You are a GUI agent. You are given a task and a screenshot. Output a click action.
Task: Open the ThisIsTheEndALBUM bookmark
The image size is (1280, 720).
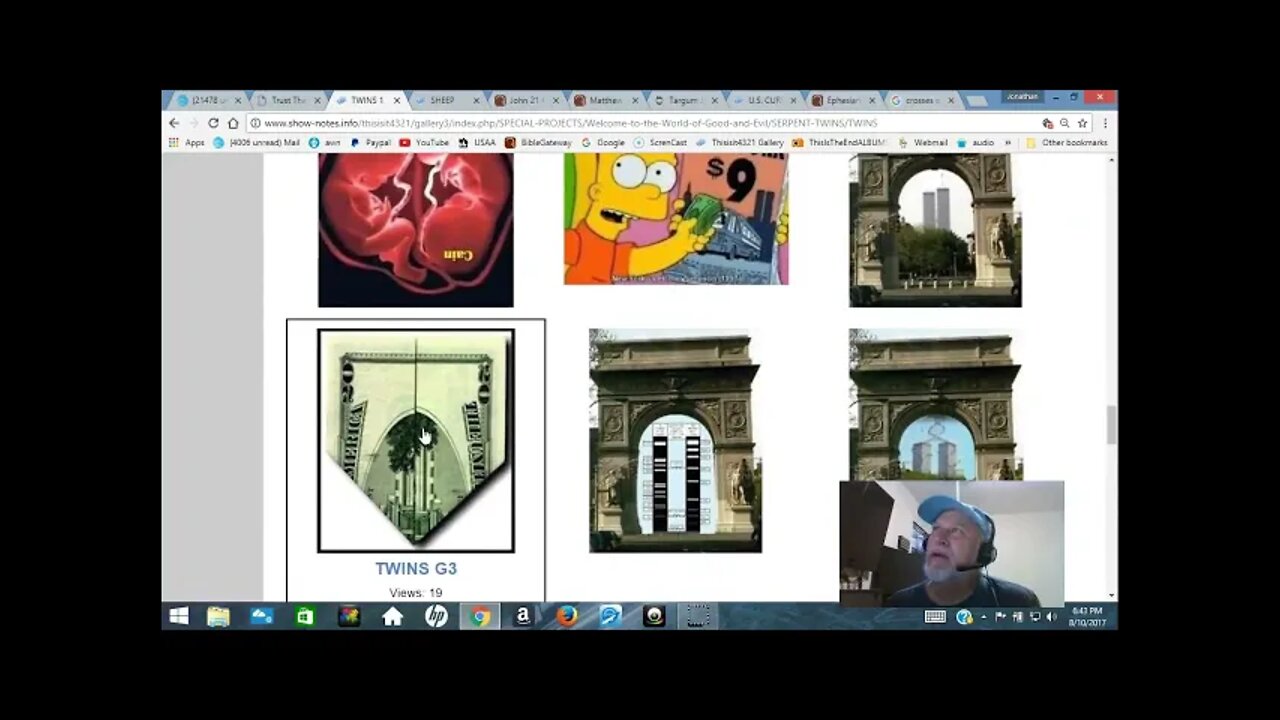pos(838,143)
